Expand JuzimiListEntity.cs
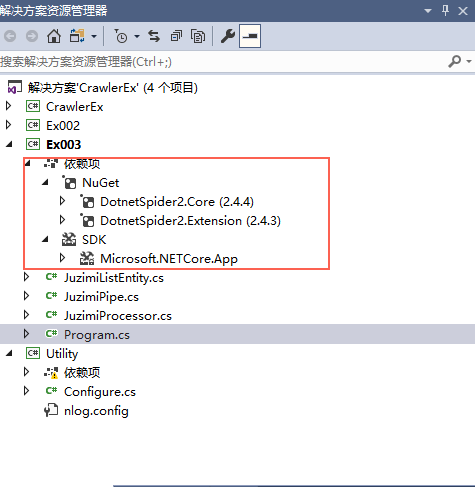 [x=26, y=277]
